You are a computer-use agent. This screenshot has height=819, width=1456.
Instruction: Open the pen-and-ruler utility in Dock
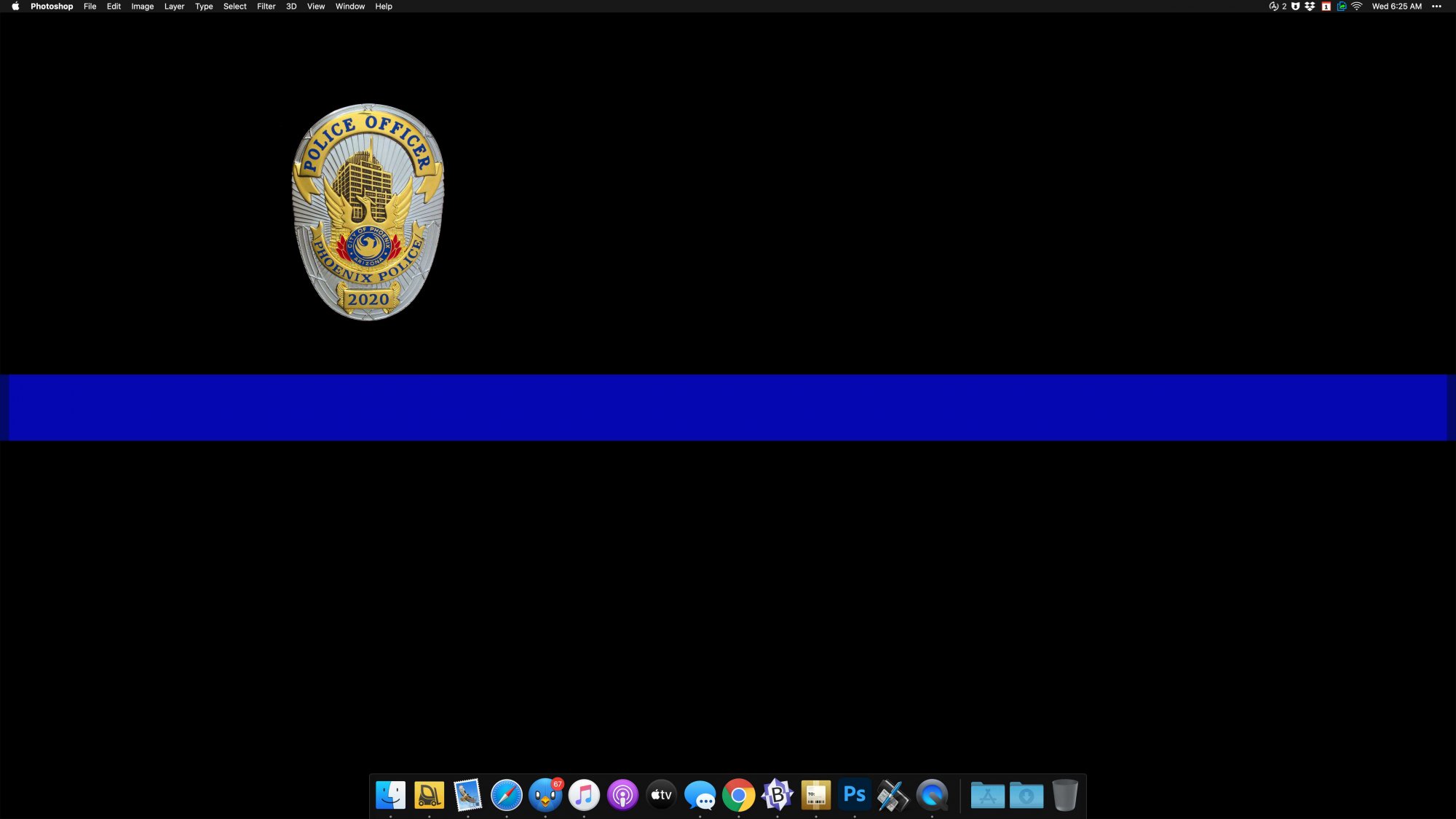(893, 795)
